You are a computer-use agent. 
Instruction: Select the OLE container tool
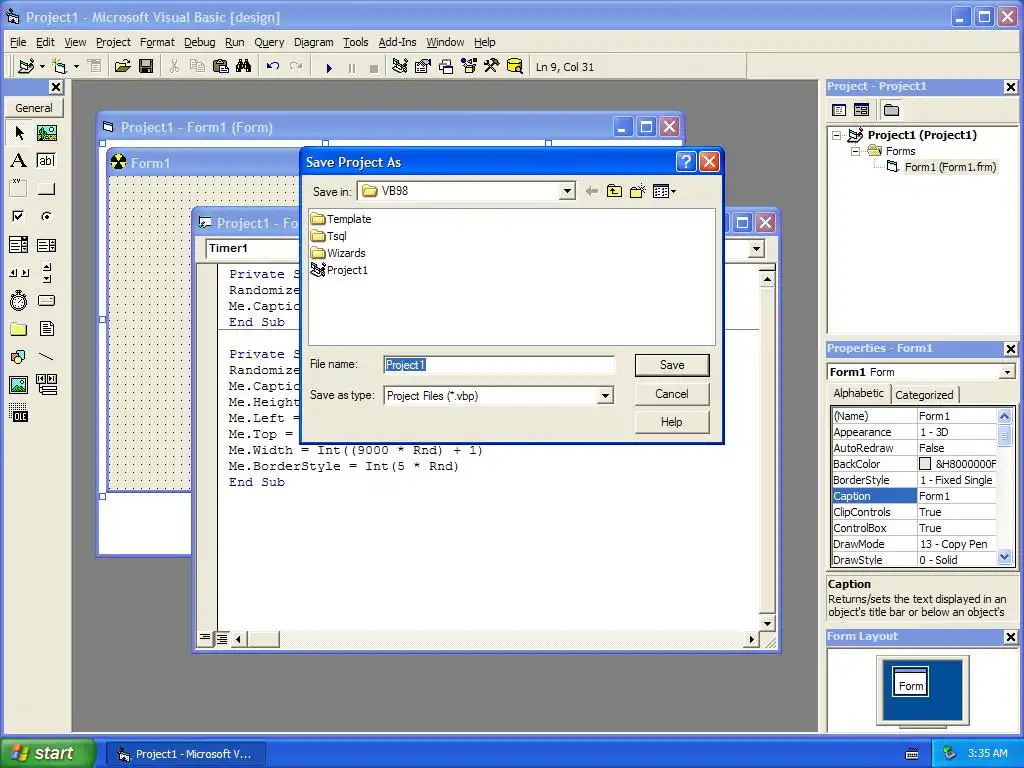[x=18, y=413]
